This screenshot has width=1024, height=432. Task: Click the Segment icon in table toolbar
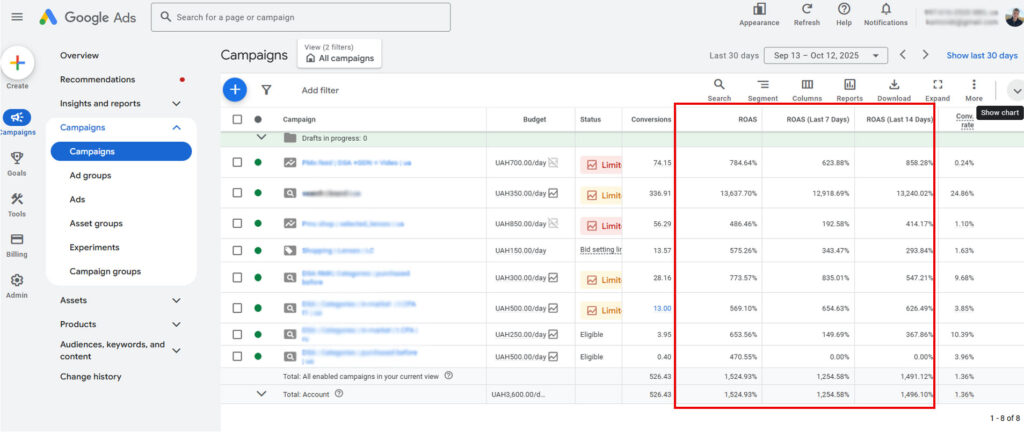coord(762,85)
